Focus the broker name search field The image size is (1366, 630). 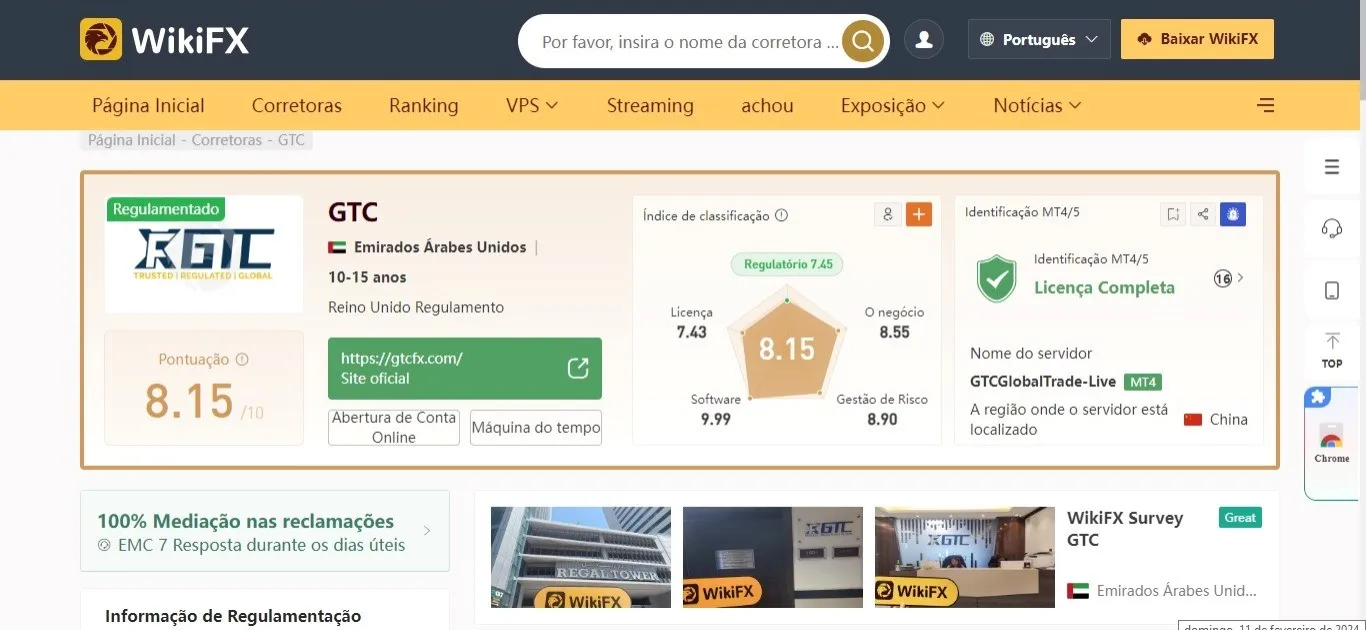pos(690,42)
